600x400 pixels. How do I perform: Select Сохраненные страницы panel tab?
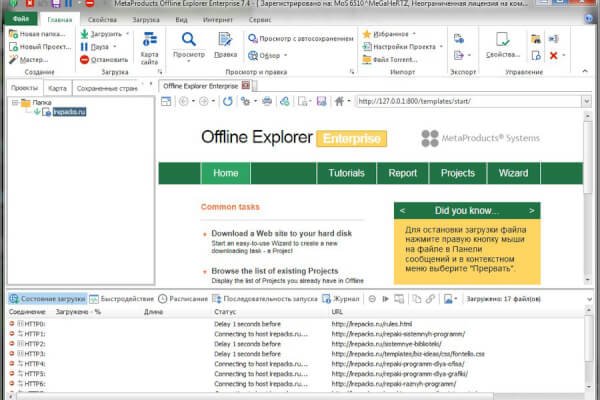click(x=107, y=88)
